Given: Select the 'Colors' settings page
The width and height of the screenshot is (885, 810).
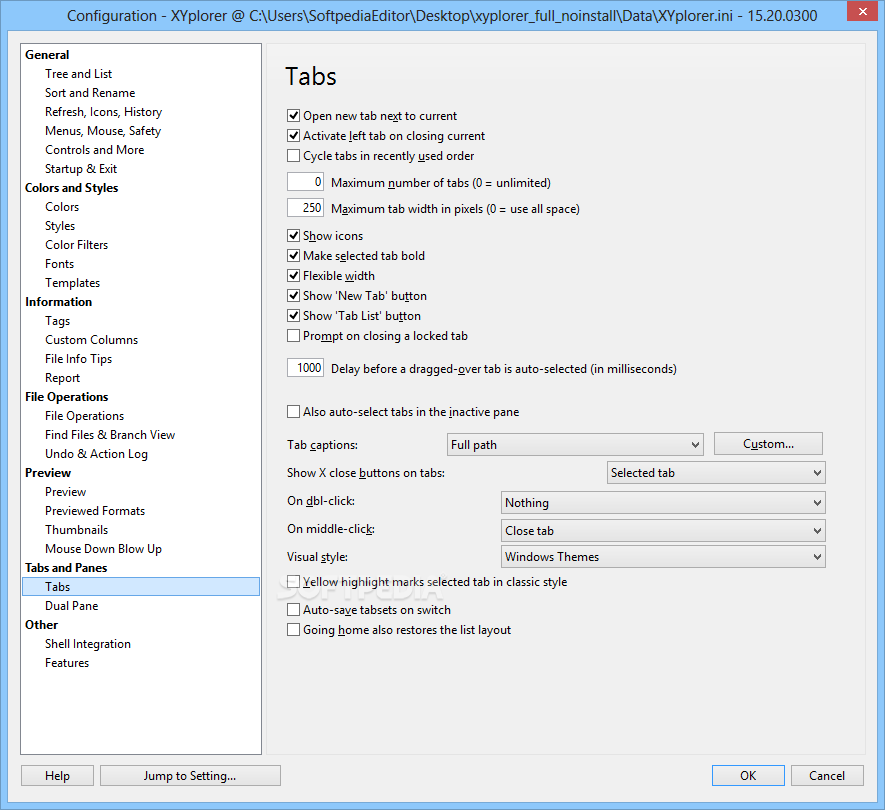Looking at the screenshot, I should [62, 207].
